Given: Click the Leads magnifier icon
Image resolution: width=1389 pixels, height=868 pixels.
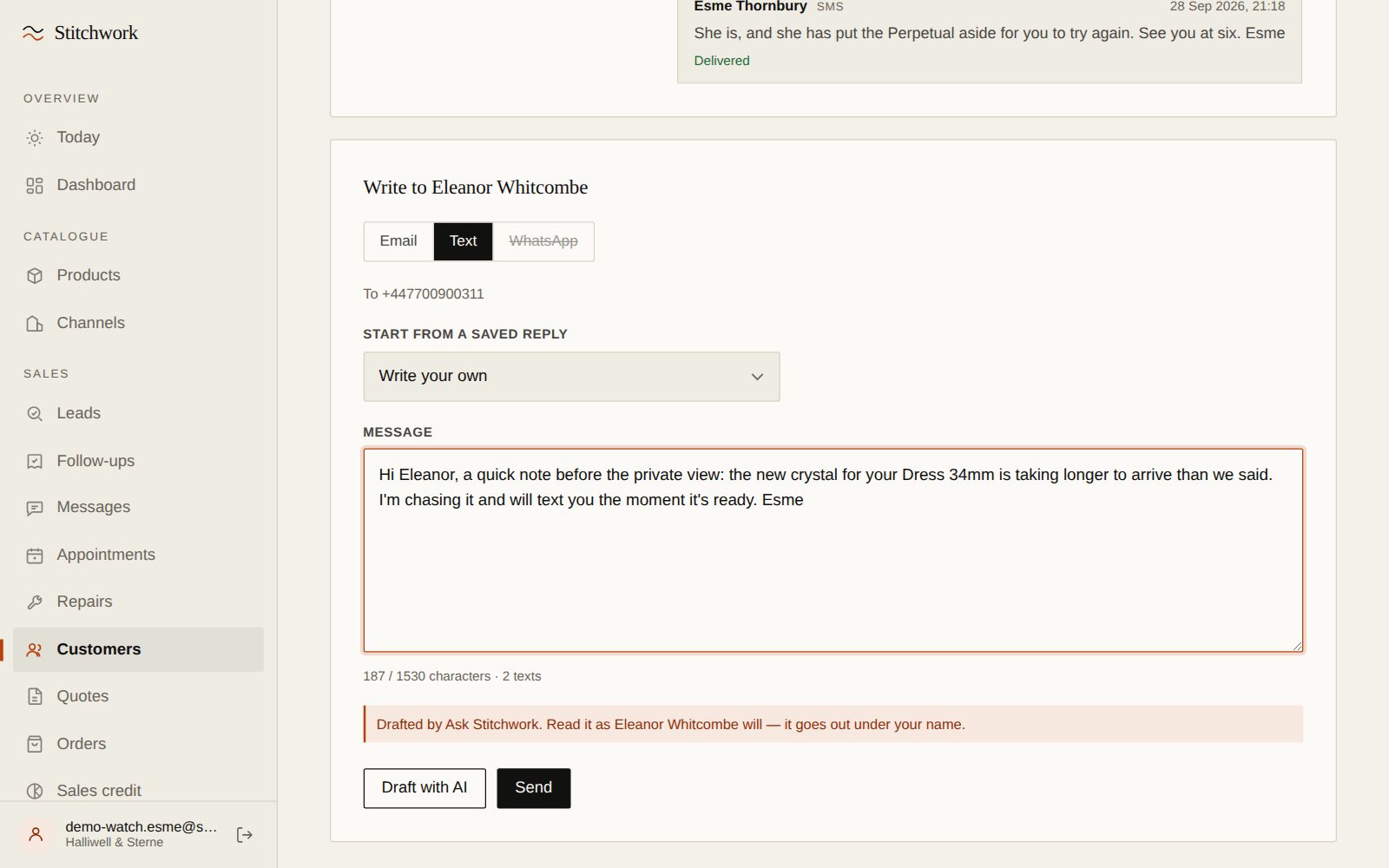Looking at the screenshot, I should [x=35, y=414].
